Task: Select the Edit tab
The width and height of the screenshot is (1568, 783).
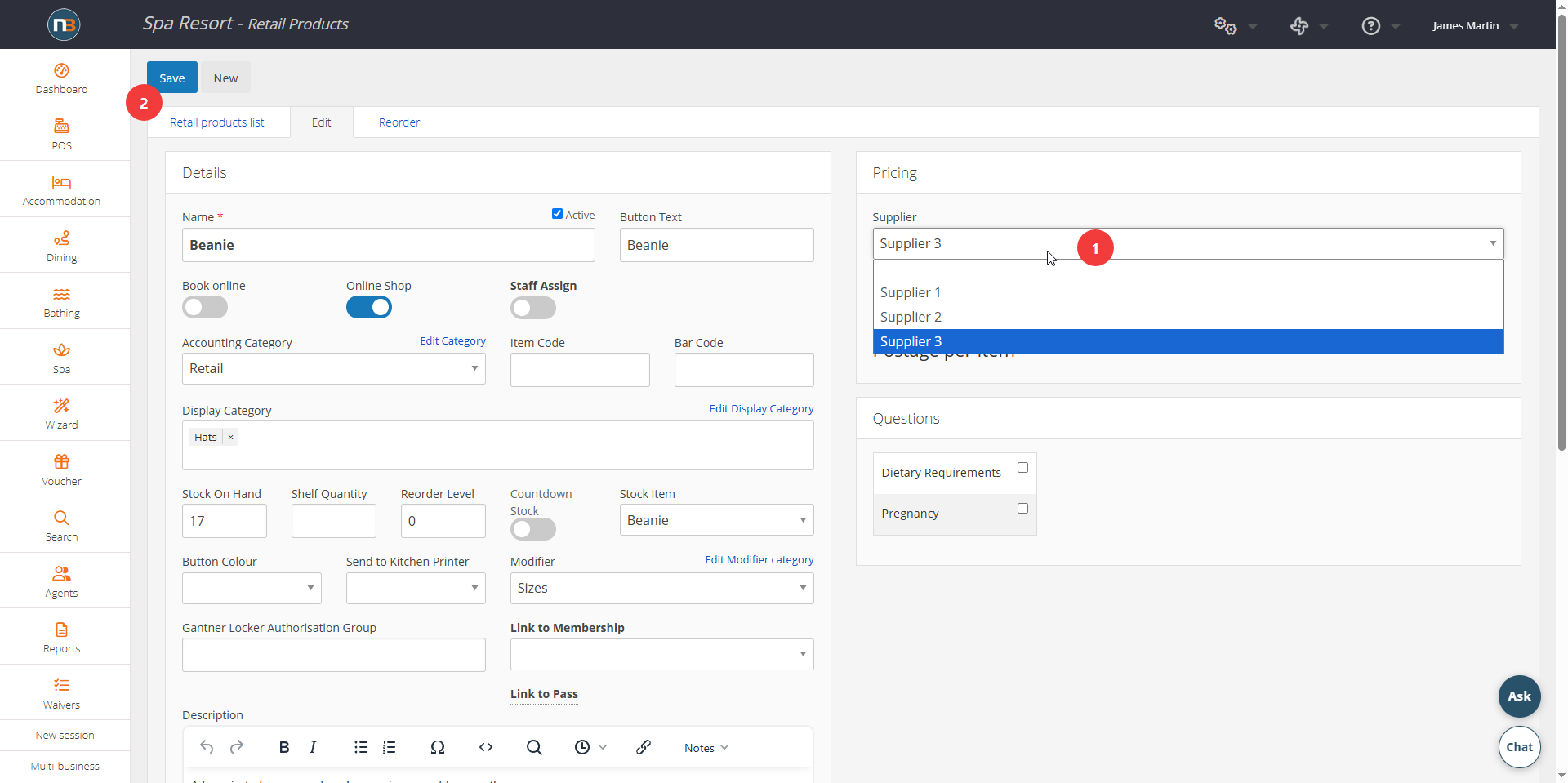Action: (322, 122)
